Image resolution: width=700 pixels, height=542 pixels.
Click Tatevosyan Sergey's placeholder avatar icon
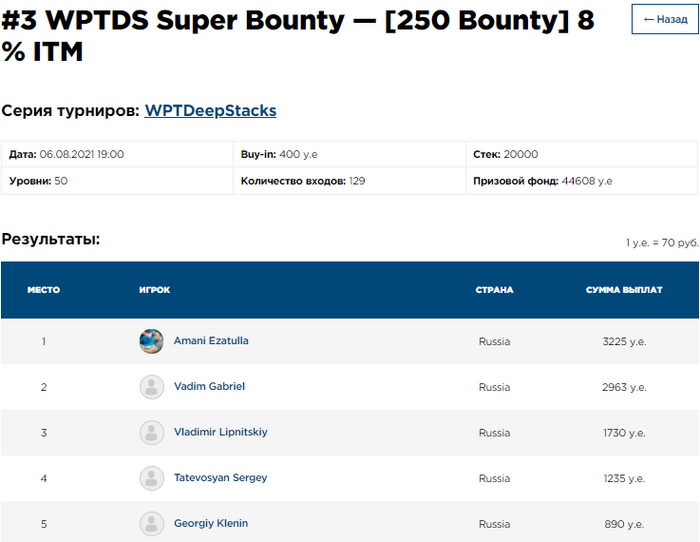pyautogui.click(x=151, y=478)
